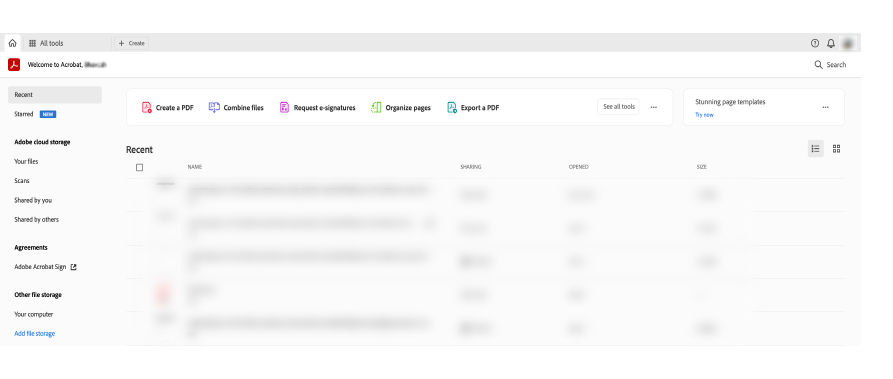This screenshot has width=893, height=379.
Task: Open the user profile avatar
Action: point(848,43)
